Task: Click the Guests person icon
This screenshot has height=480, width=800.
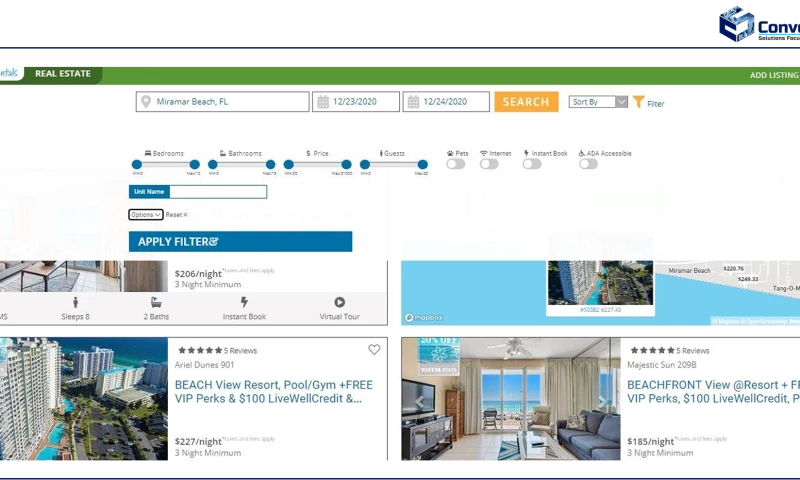Action: 381,153
